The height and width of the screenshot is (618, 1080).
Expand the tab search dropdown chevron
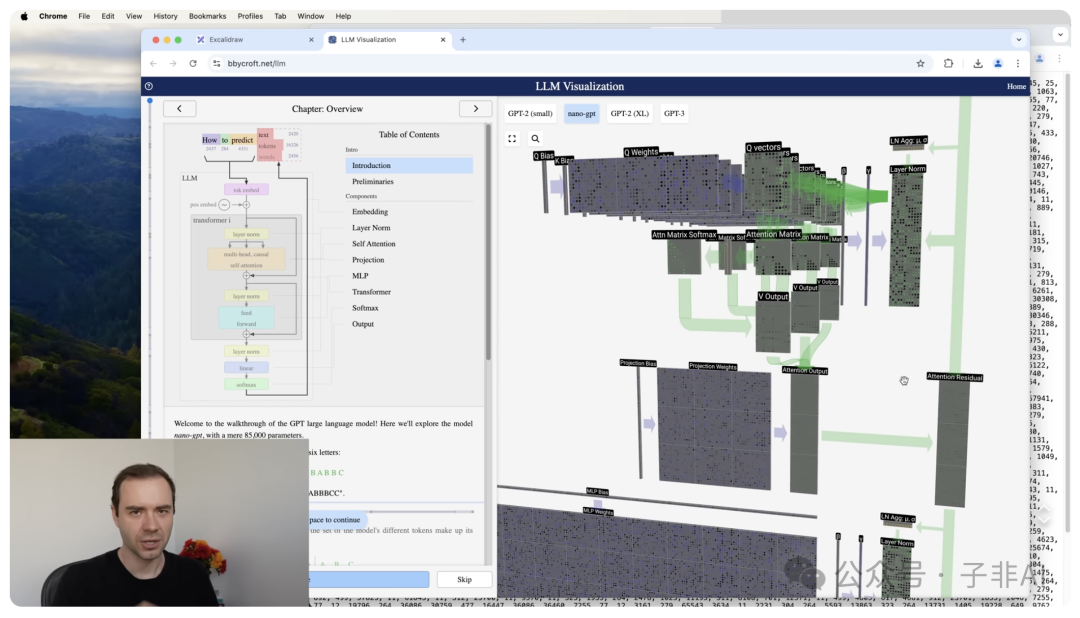click(1019, 40)
